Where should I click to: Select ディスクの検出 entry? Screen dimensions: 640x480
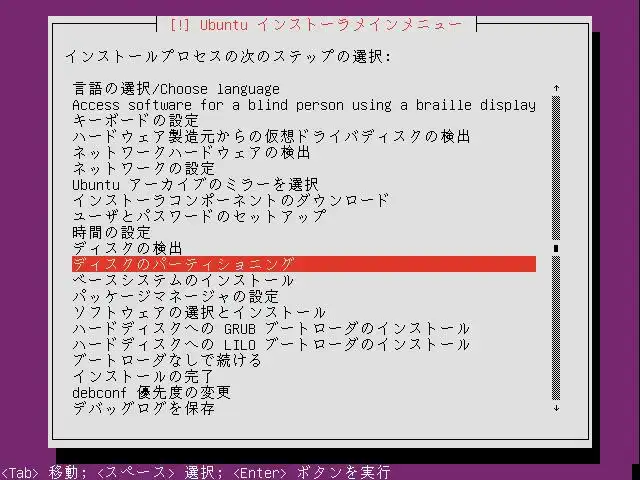[127, 249]
